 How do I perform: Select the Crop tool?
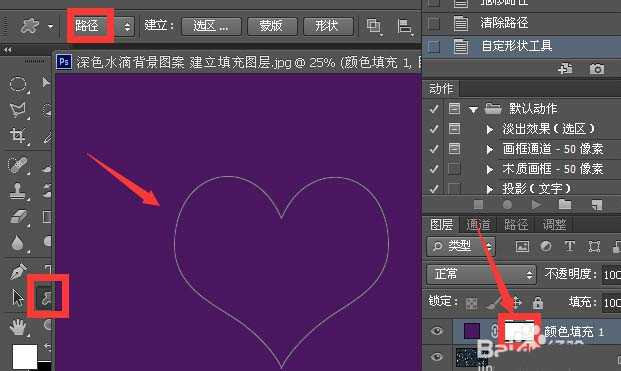[18, 136]
